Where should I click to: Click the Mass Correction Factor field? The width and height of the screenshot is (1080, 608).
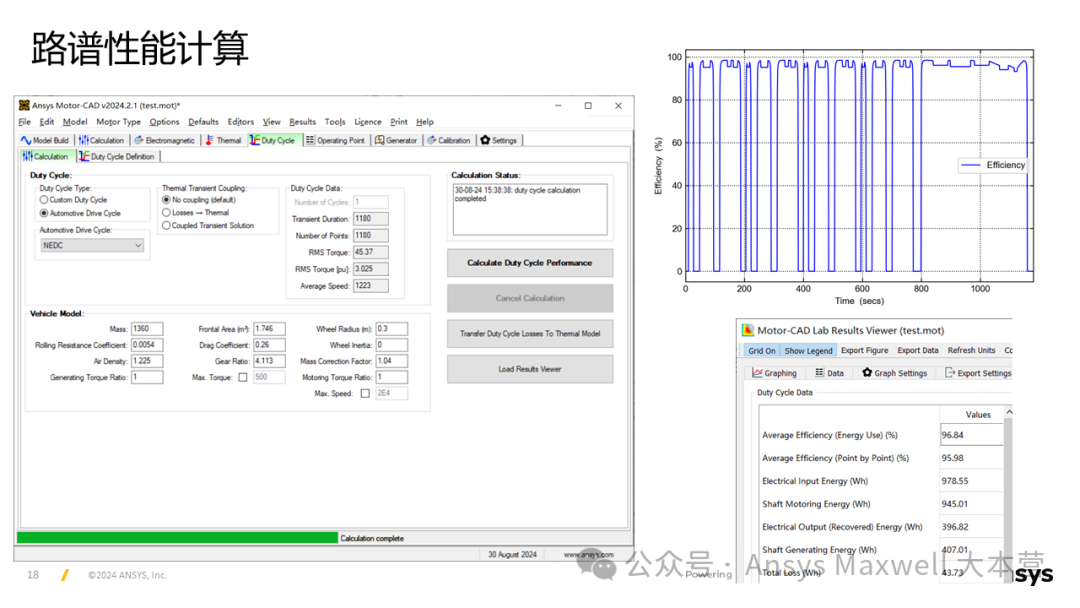click(x=391, y=361)
